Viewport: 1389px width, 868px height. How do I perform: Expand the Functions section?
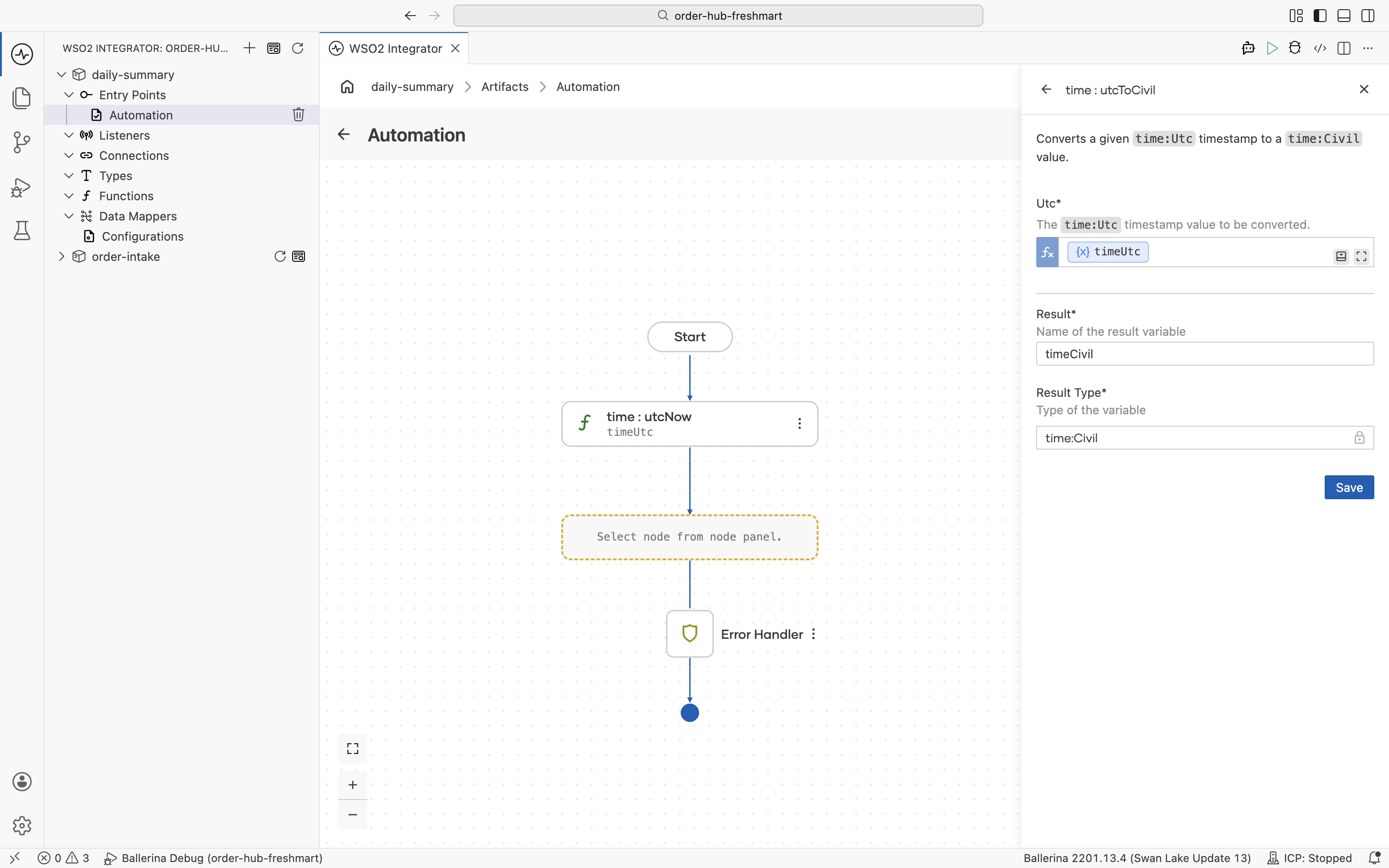tap(69, 196)
